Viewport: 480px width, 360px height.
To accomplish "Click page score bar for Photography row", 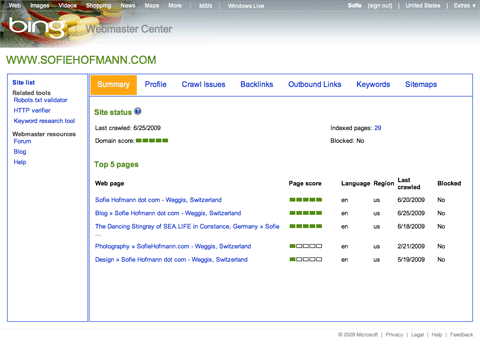I will [306, 246].
